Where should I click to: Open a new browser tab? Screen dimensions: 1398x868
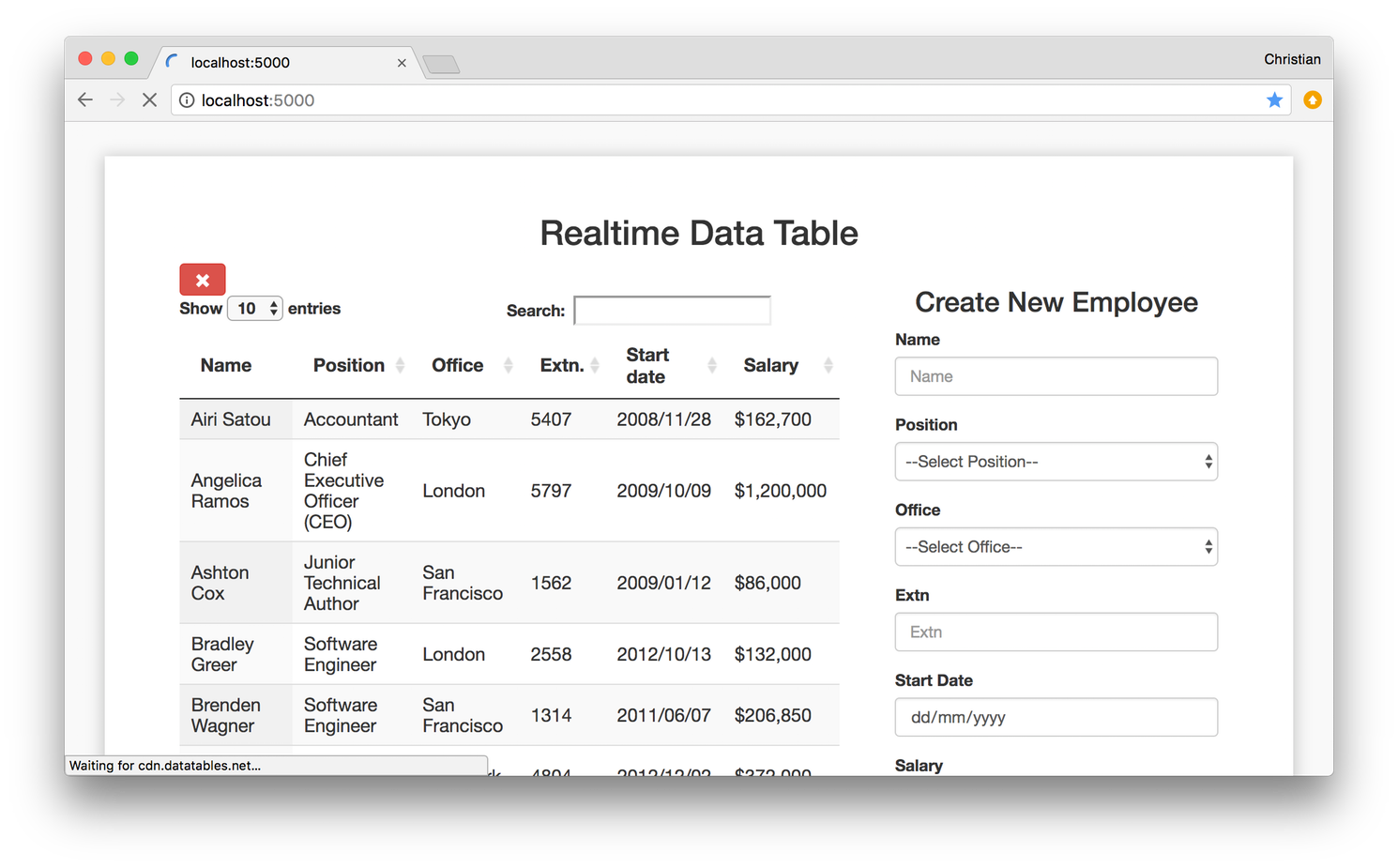[441, 64]
